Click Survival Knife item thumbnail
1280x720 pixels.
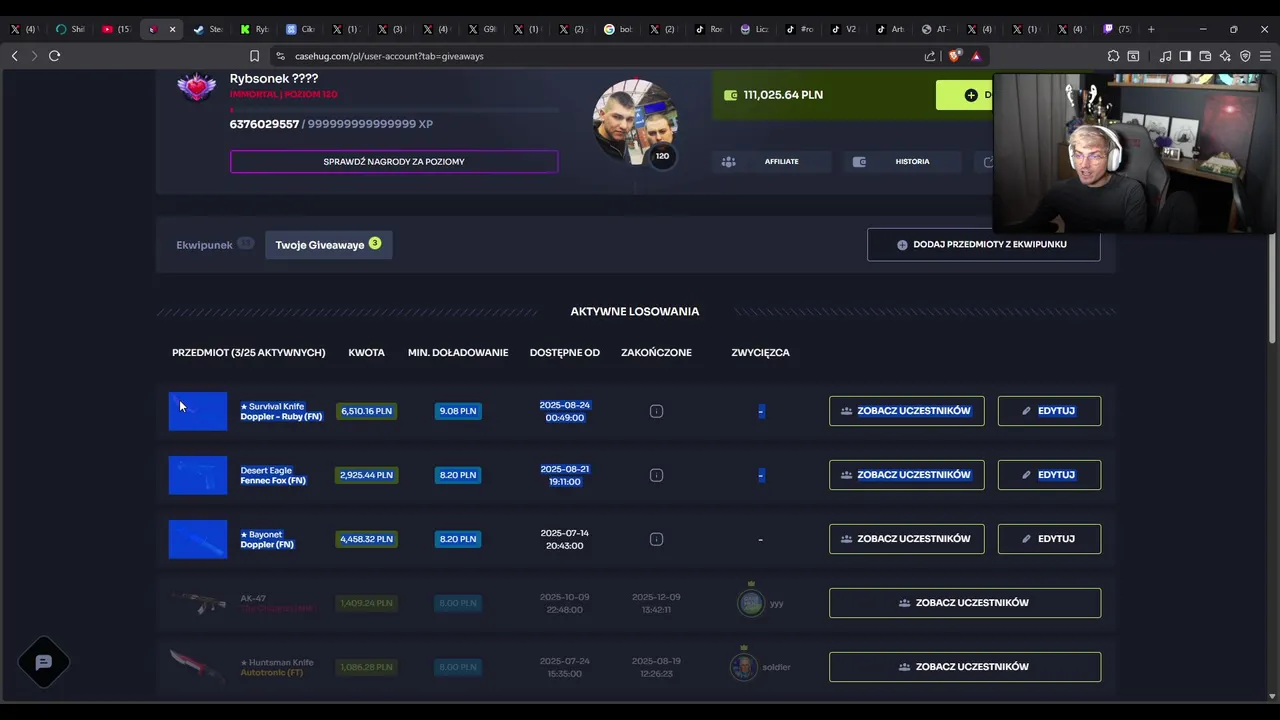(x=198, y=411)
